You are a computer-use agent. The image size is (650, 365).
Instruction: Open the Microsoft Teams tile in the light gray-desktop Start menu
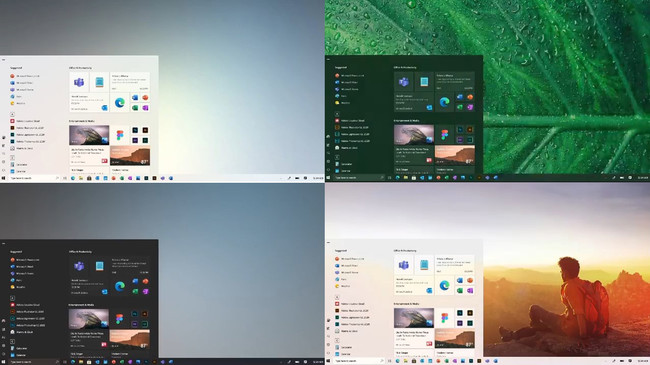pyautogui.click(x=79, y=83)
